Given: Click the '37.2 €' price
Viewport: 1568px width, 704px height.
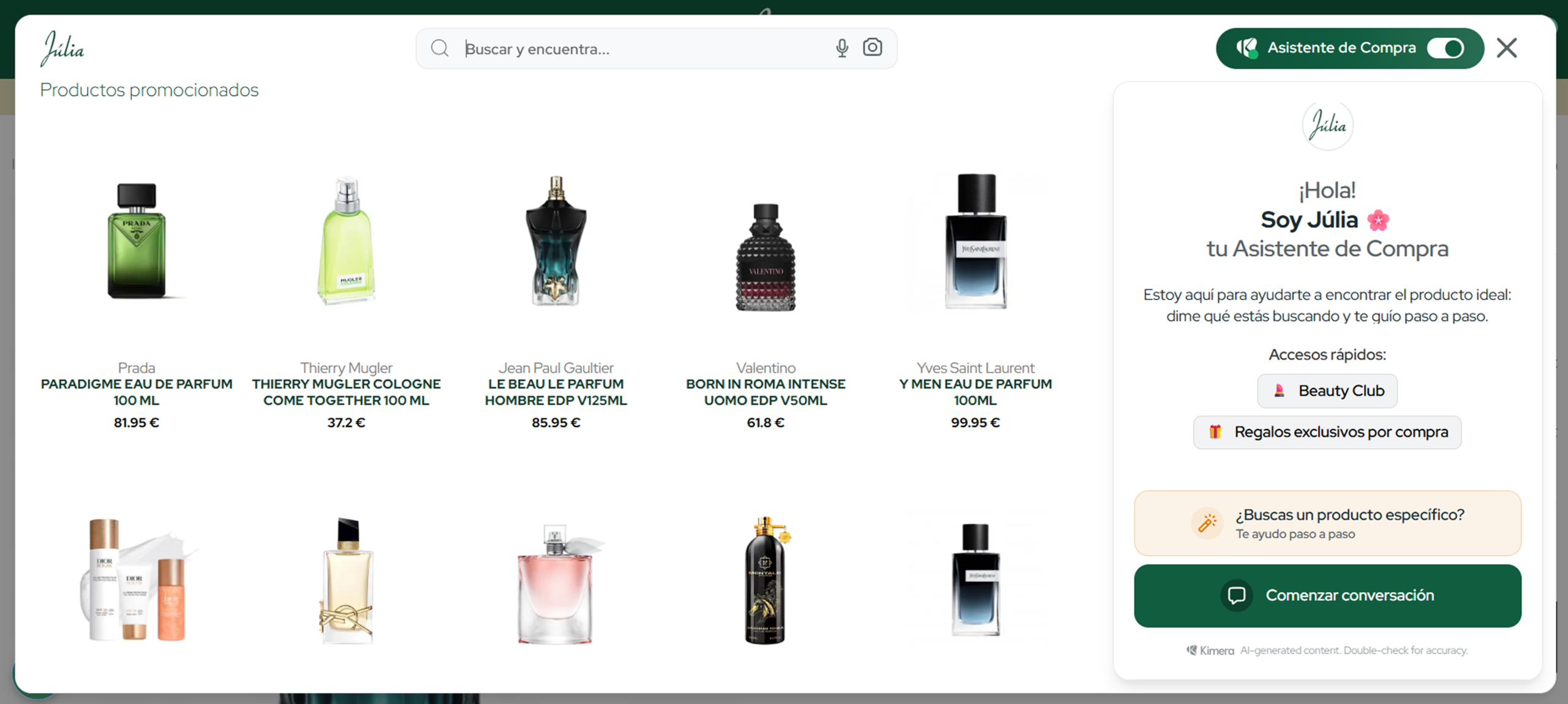Looking at the screenshot, I should [x=347, y=423].
